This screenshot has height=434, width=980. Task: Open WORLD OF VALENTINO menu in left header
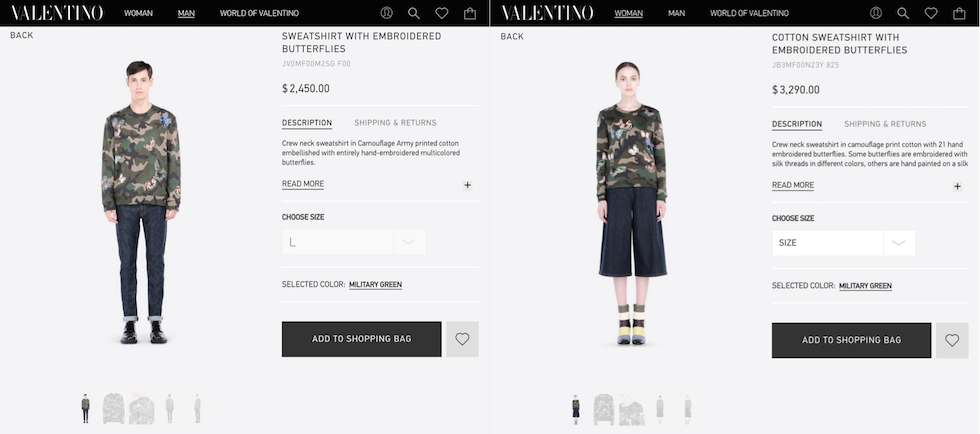(x=259, y=13)
